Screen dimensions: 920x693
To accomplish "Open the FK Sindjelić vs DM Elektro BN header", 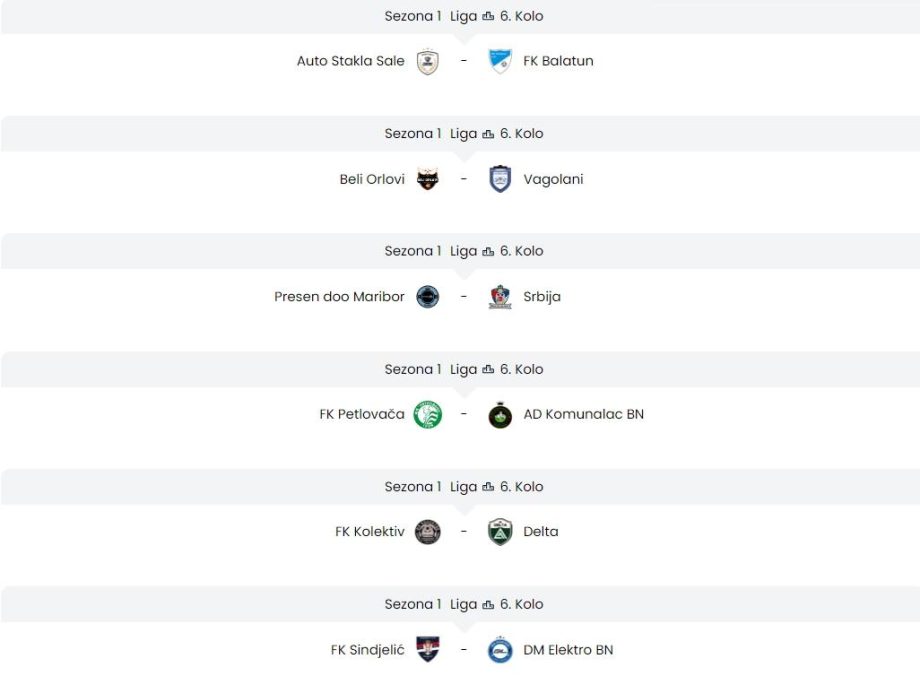I will click(x=463, y=604).
